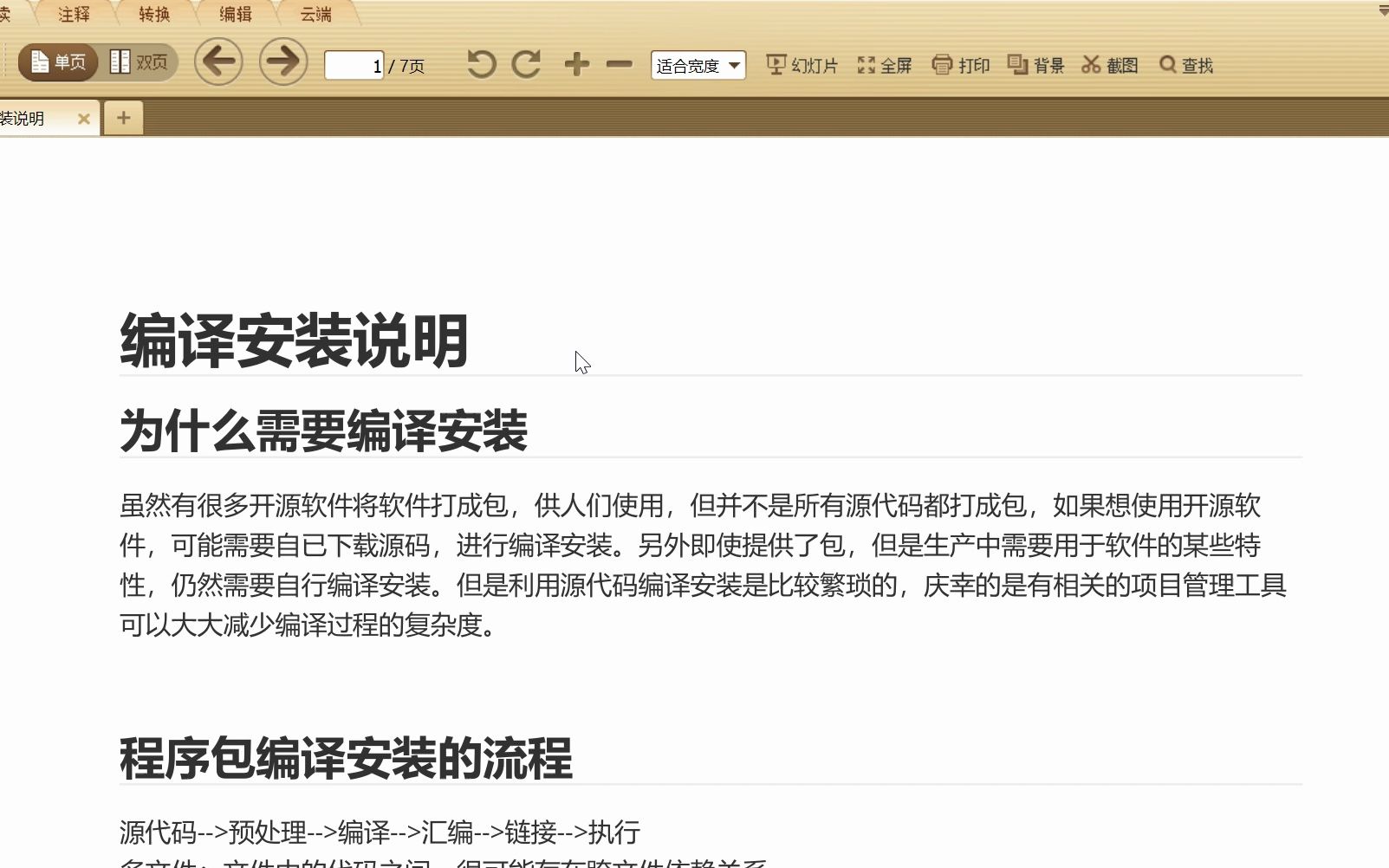This screenshot has width=1389, height=868.
Task: Rotate page counterclockwise
Action: [x=482, y=64]
